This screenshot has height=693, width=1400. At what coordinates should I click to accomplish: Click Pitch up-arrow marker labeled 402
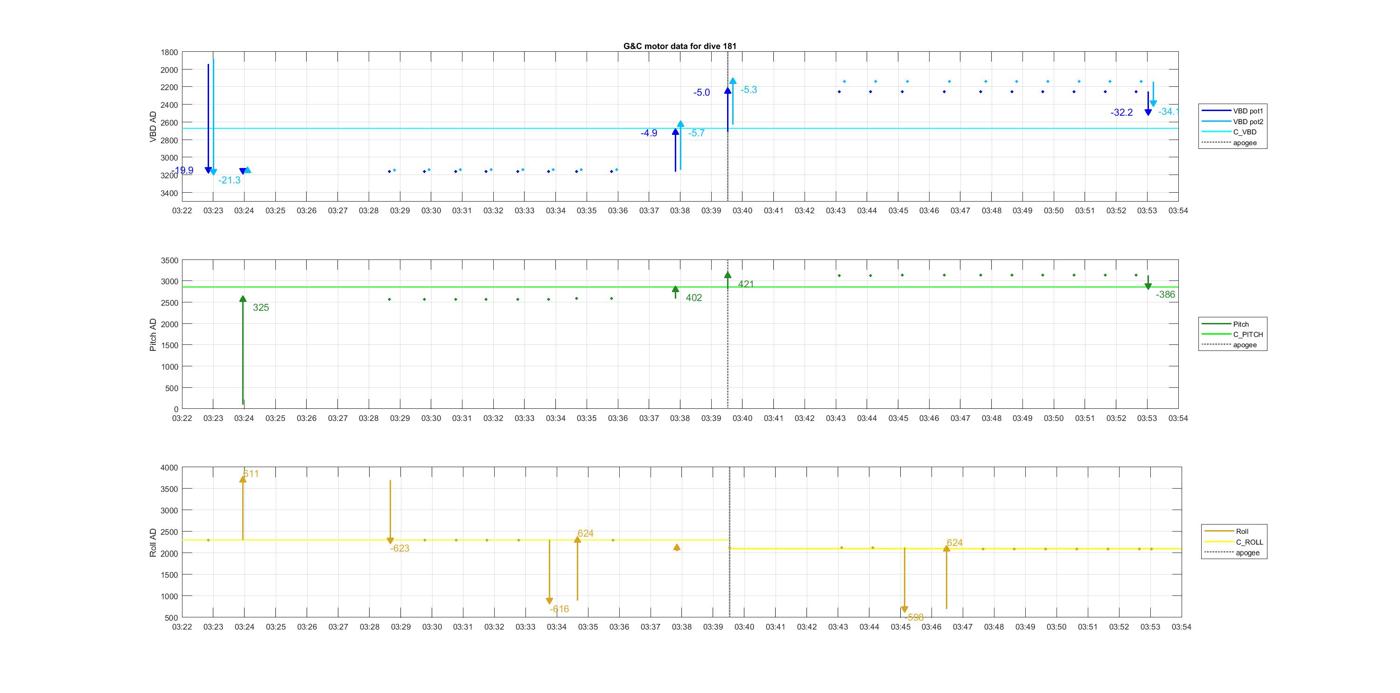click(x=675, y=290)
